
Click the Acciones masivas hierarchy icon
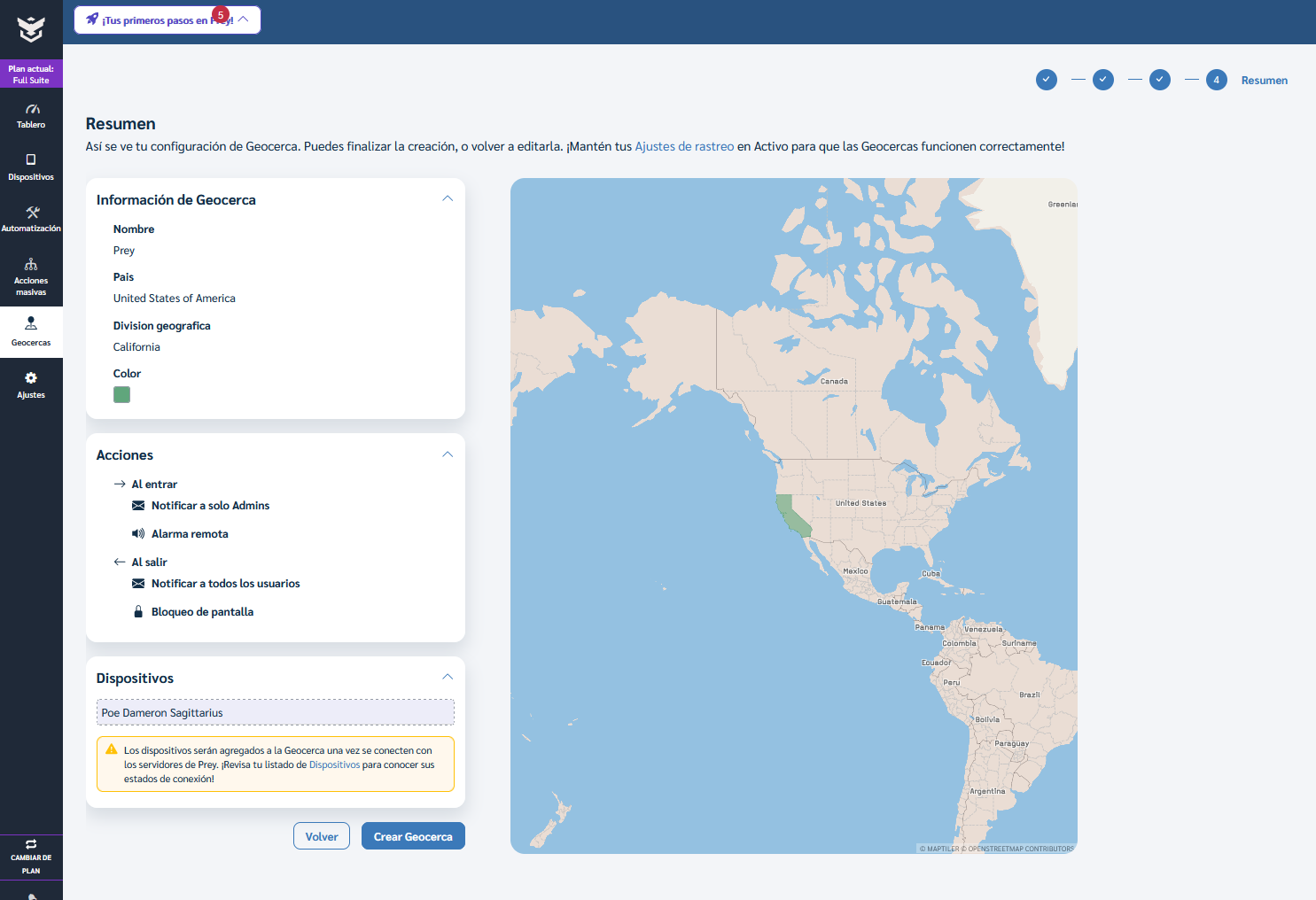[x=31, y=264]
